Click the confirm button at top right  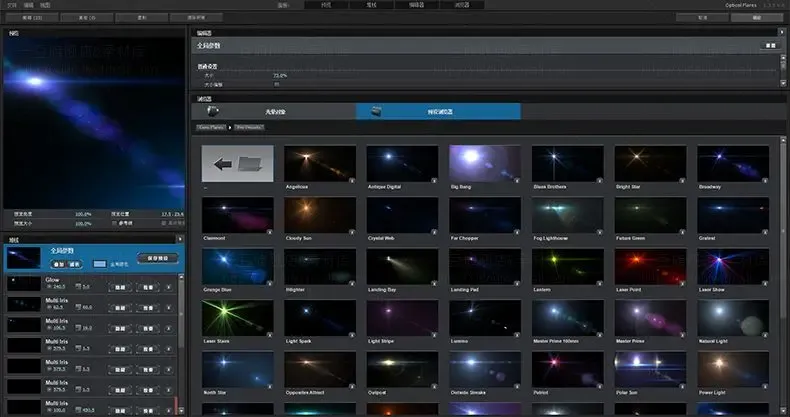755,17
